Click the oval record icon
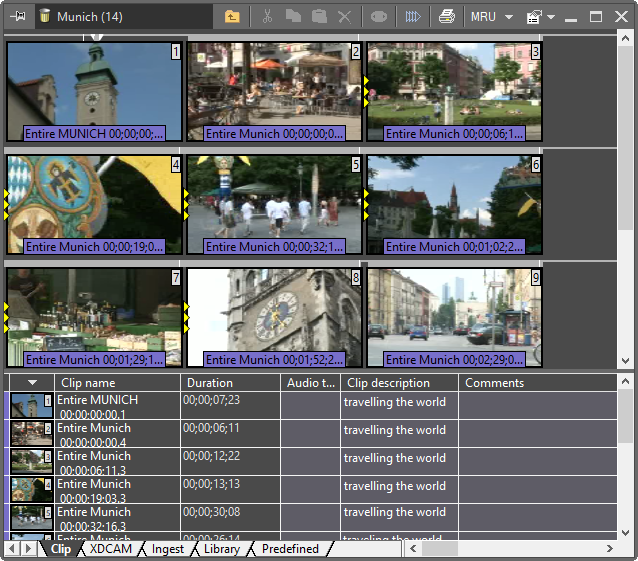 378,17
